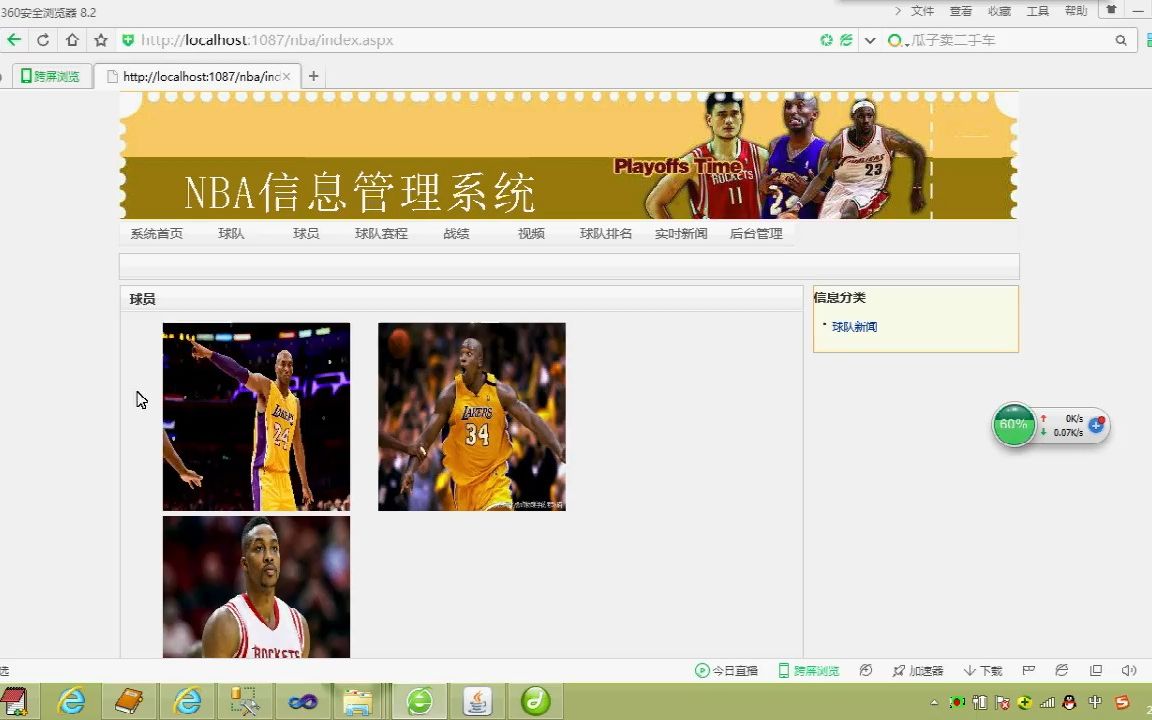This screenshot has height=720, width=1152.
Task: Open the 球队新闻 news link in sidebar
Action: 855,326
